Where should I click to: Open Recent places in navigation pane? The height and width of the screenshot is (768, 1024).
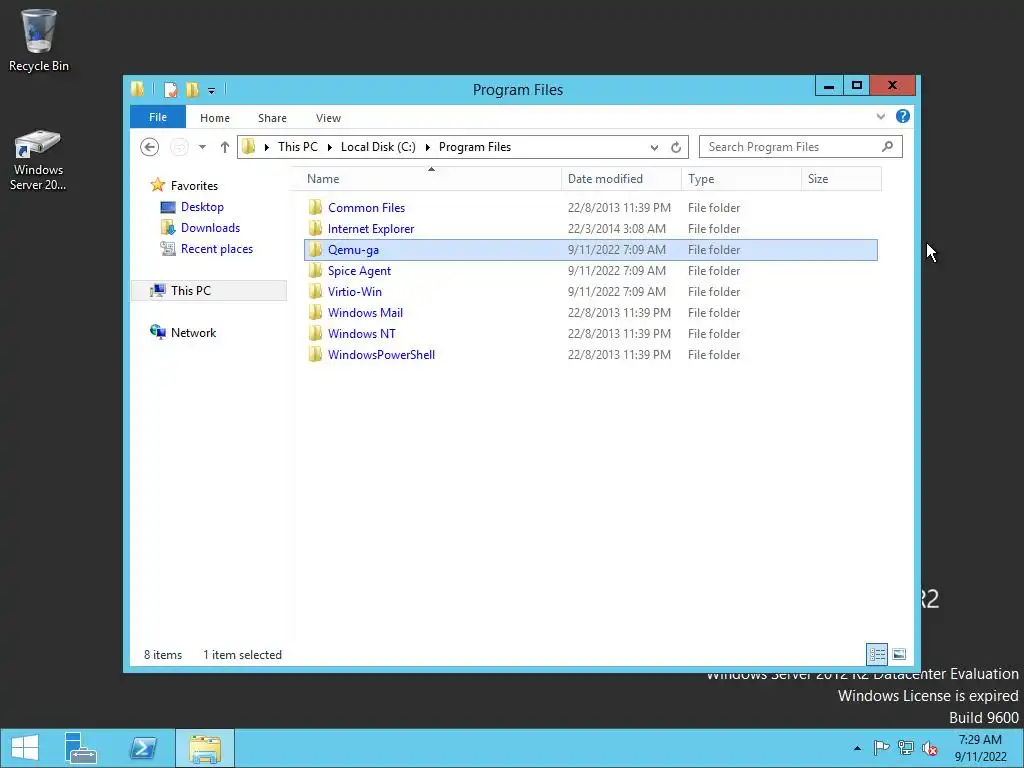[x=217, y=249]
